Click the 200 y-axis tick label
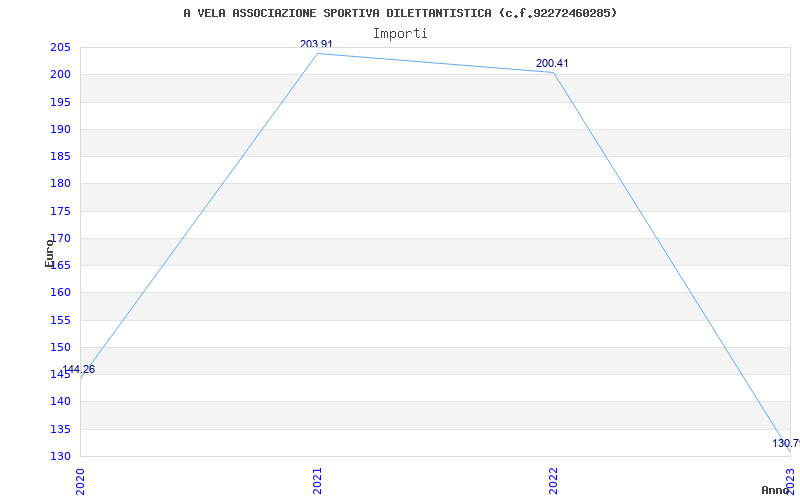Viewport: 800px width, 500px height. (60, 75)
